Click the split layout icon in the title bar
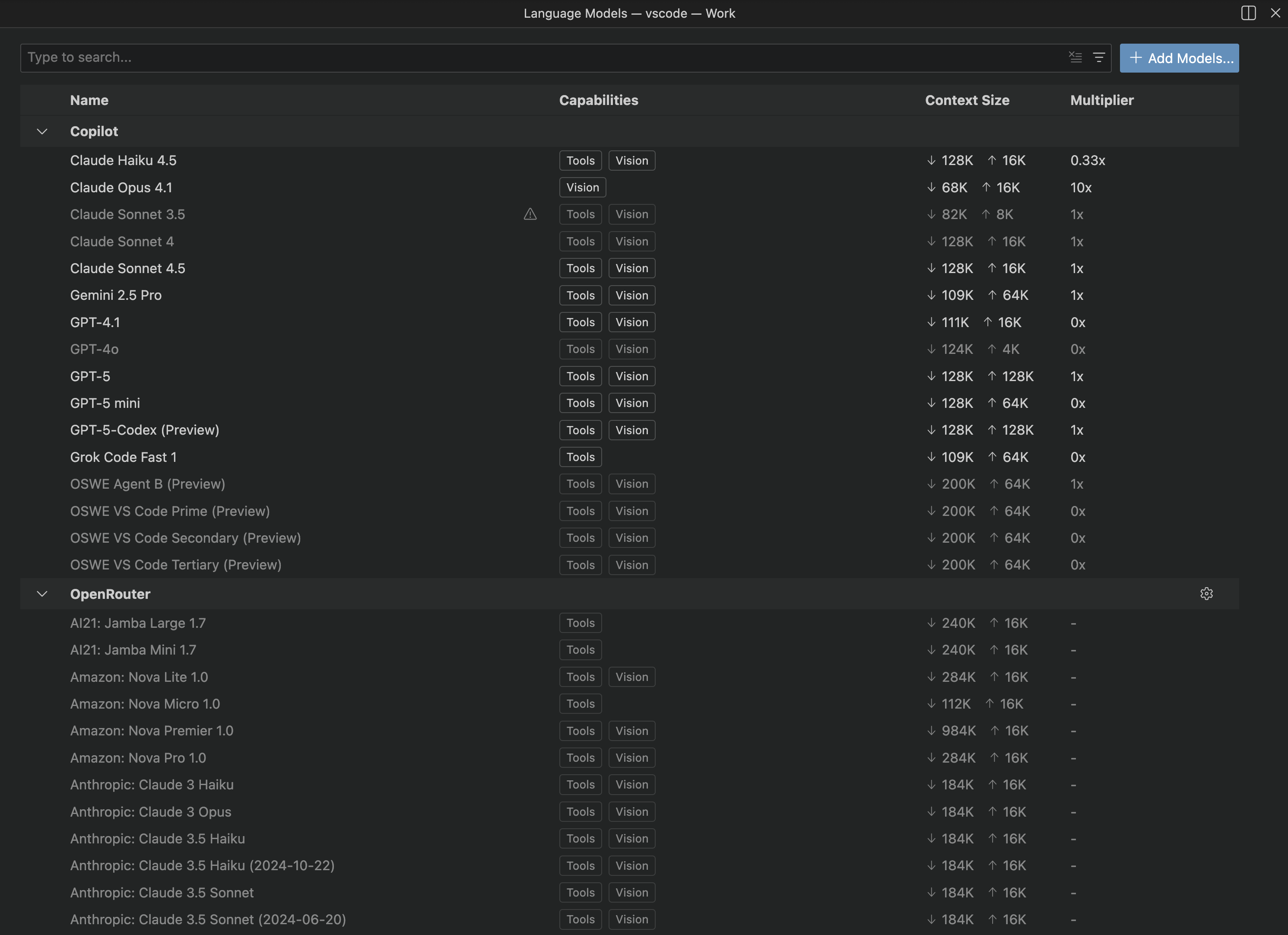Screen dimensions: 1288x935 pos(1248,13)
